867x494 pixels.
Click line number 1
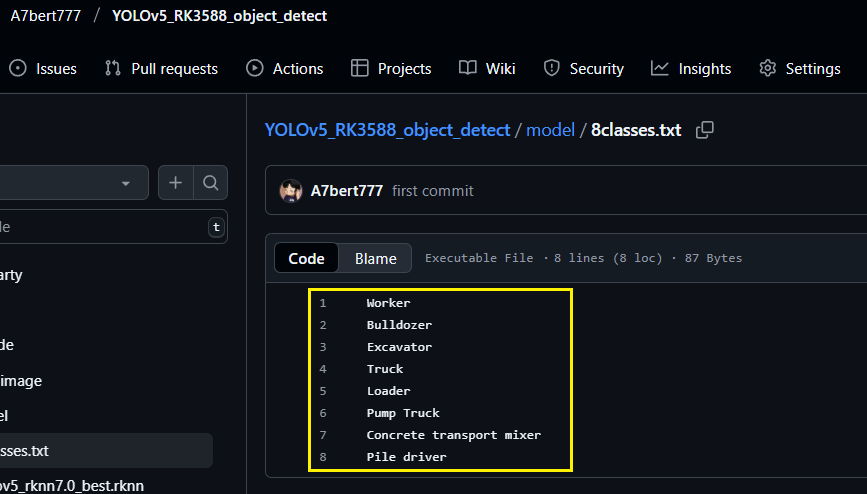323,303
